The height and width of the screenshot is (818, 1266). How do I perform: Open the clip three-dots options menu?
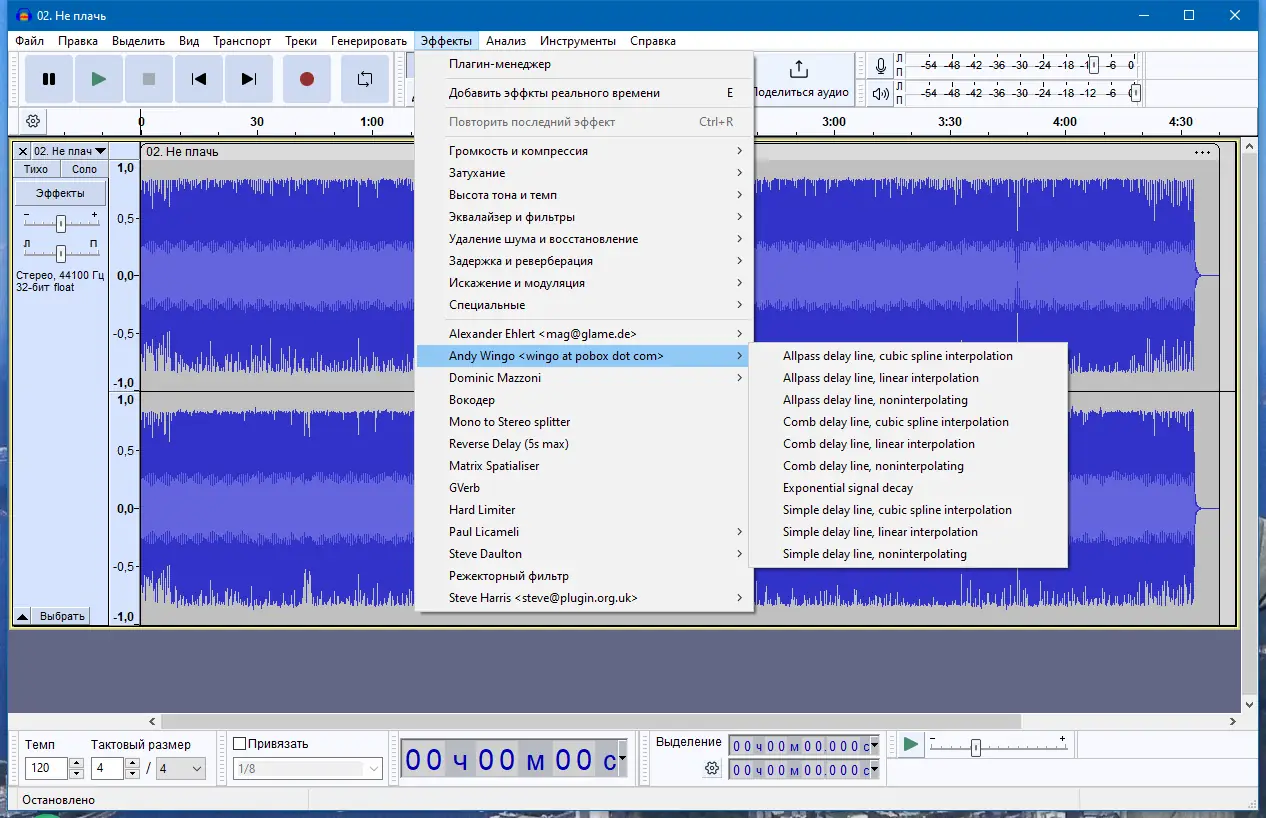1202,152
